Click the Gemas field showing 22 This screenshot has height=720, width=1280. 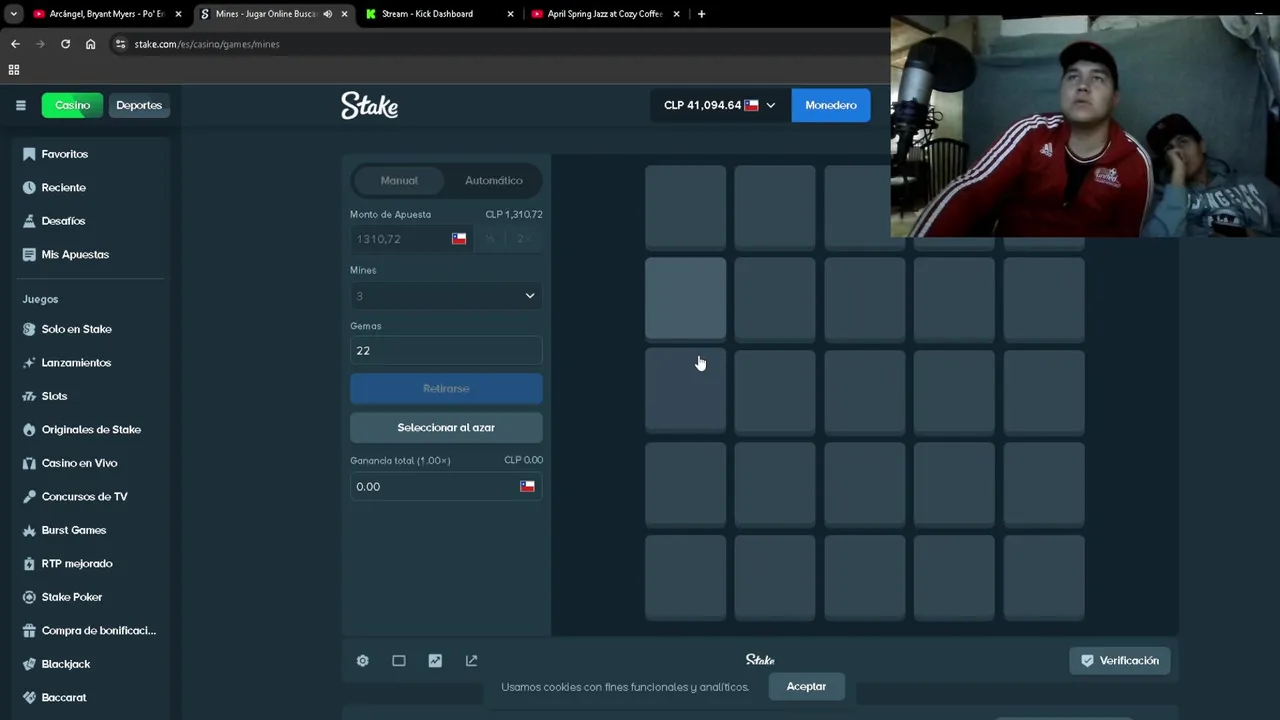point(446,351)
